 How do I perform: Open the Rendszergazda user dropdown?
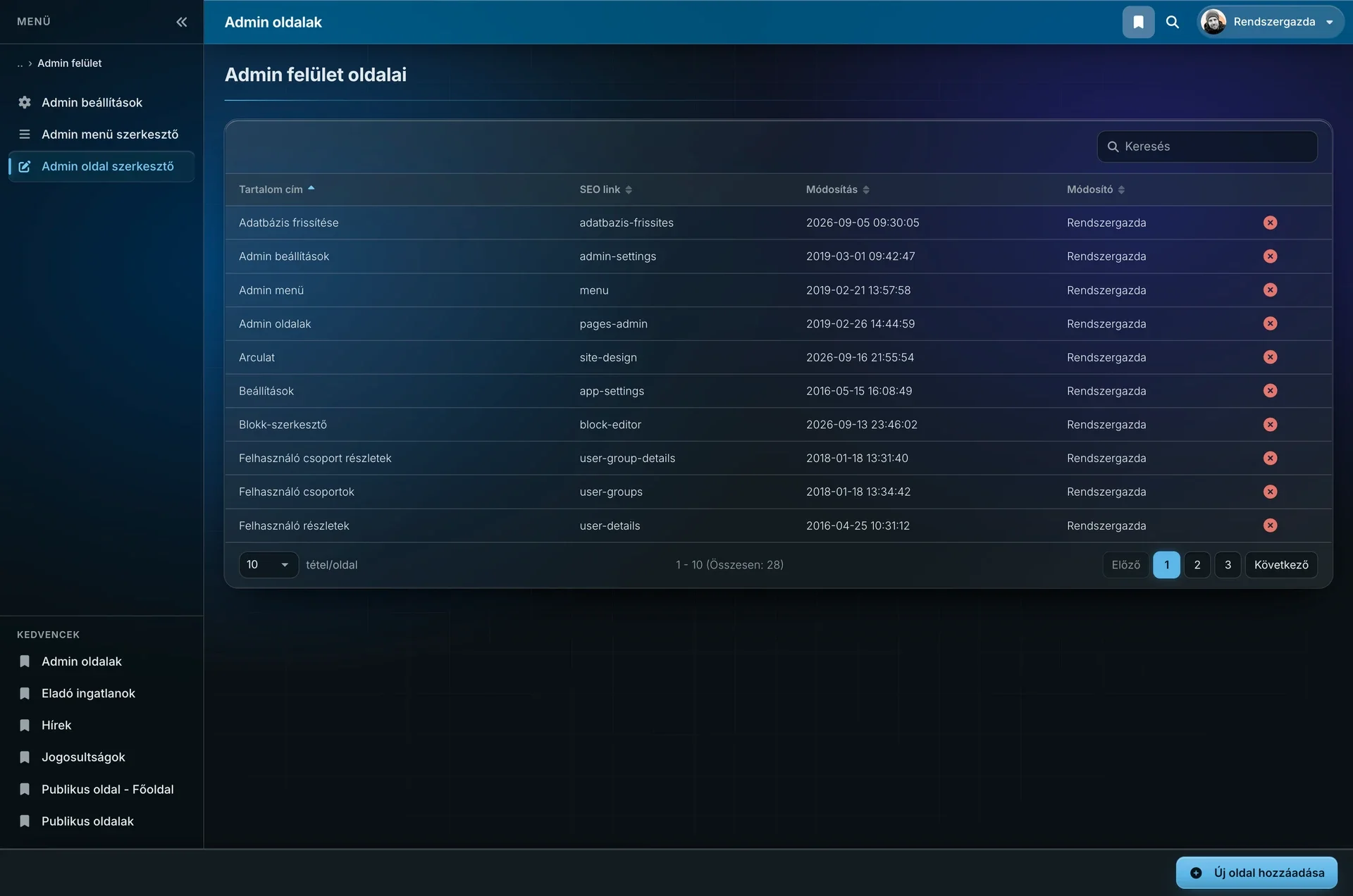(1269, 22)
